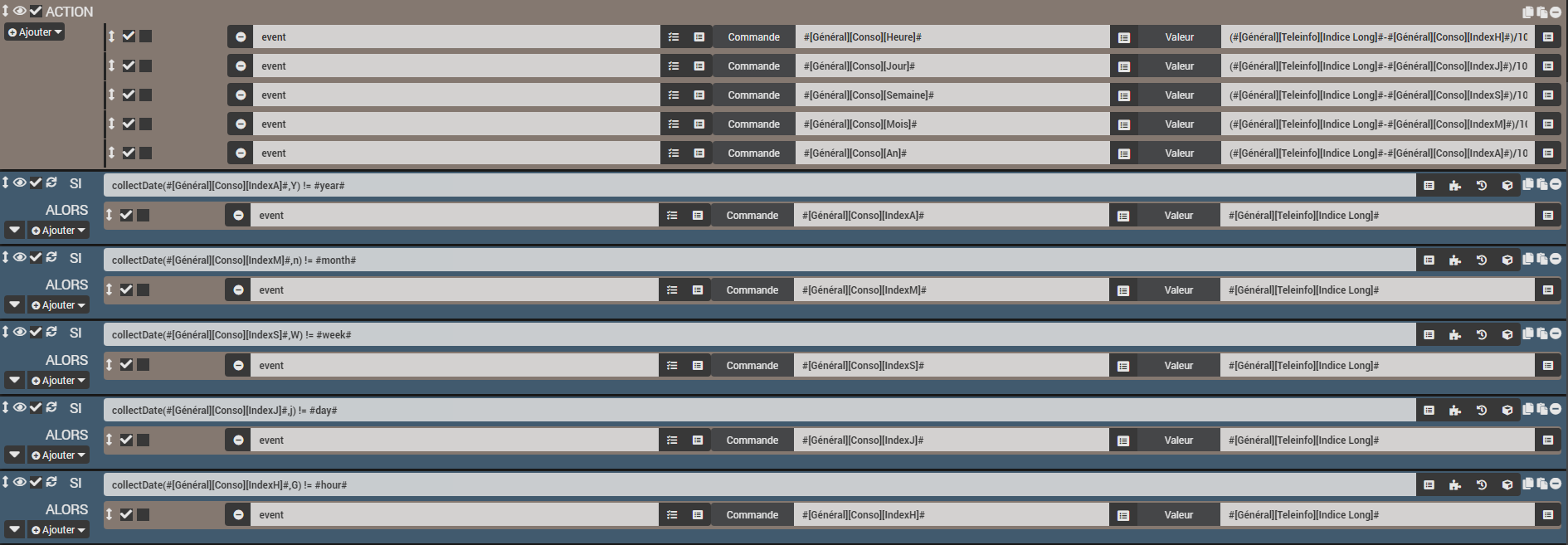
Task: Click Commande label of Conso Heure row
Action: 753,36
